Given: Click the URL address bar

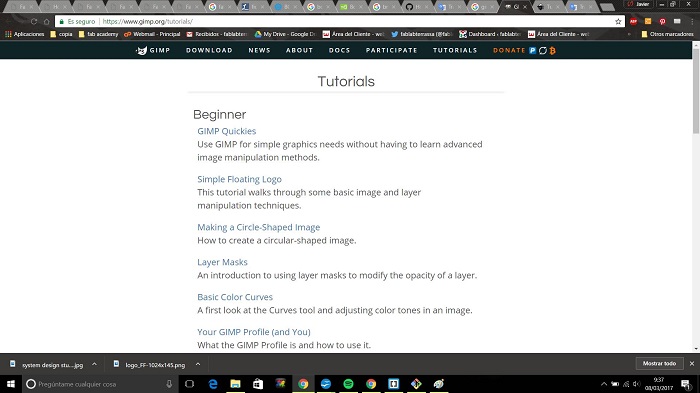Looking at the screenshot, I should click(339, 21).
